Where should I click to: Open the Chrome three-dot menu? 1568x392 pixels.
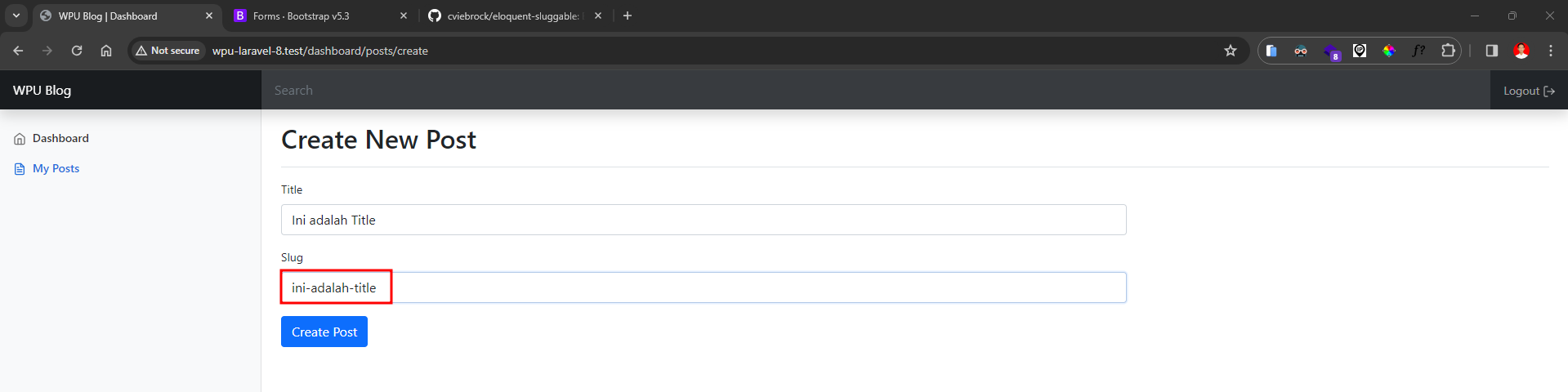pyautogui.click(x=1550, y=51)
